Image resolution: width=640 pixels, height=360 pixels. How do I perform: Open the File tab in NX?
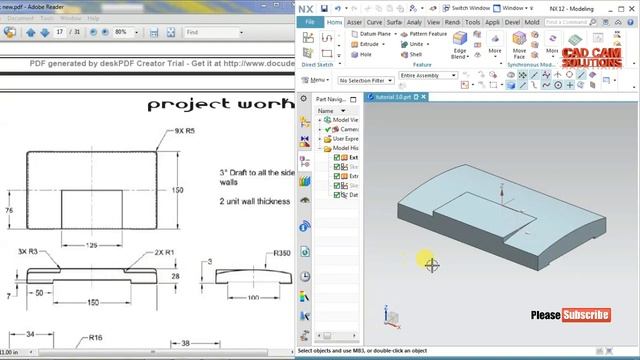pyautogui.click(x=310, y=22)
